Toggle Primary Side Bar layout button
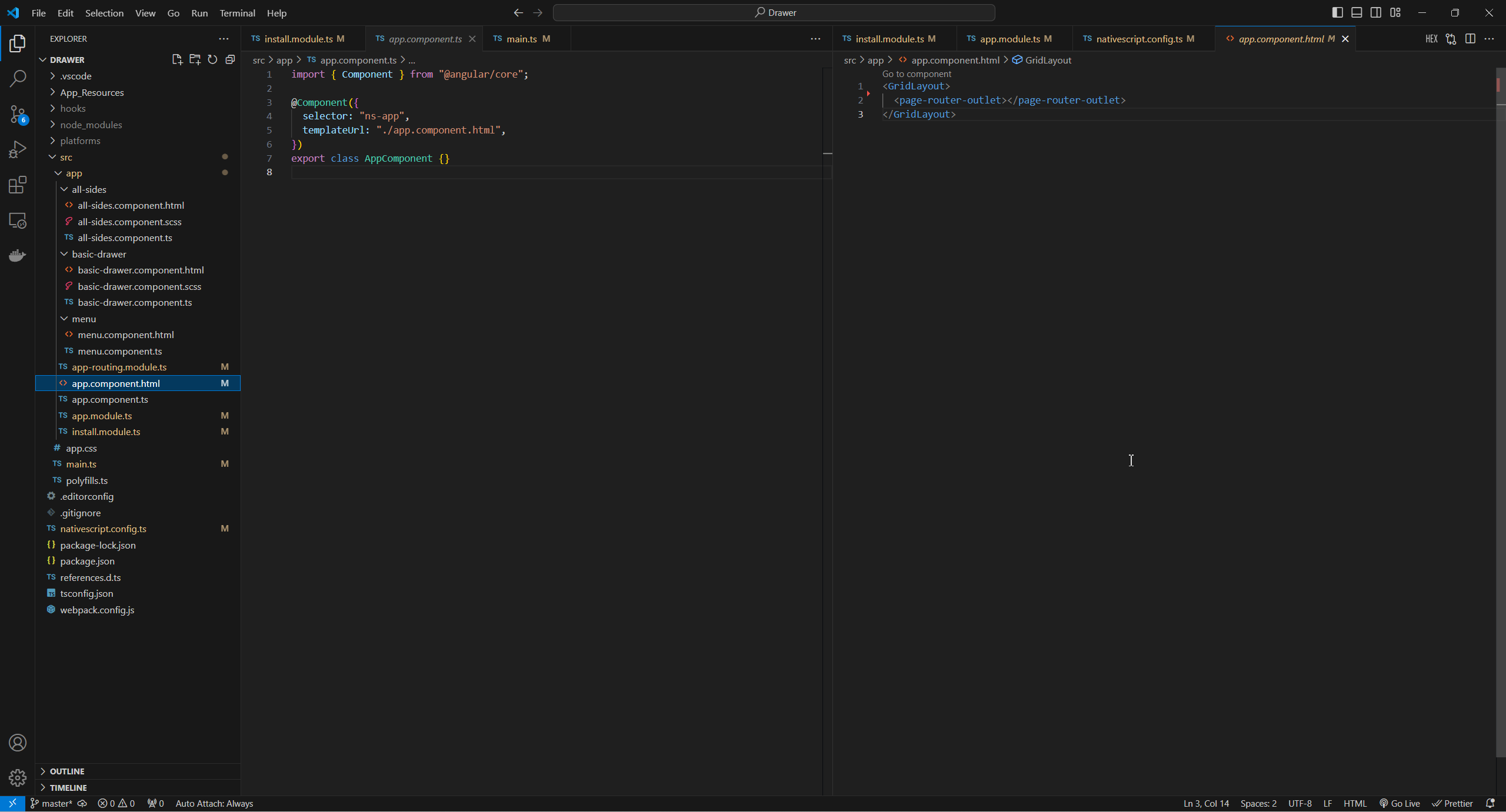This screenshot has width=1506, height=812. [x=1337, y=12]
